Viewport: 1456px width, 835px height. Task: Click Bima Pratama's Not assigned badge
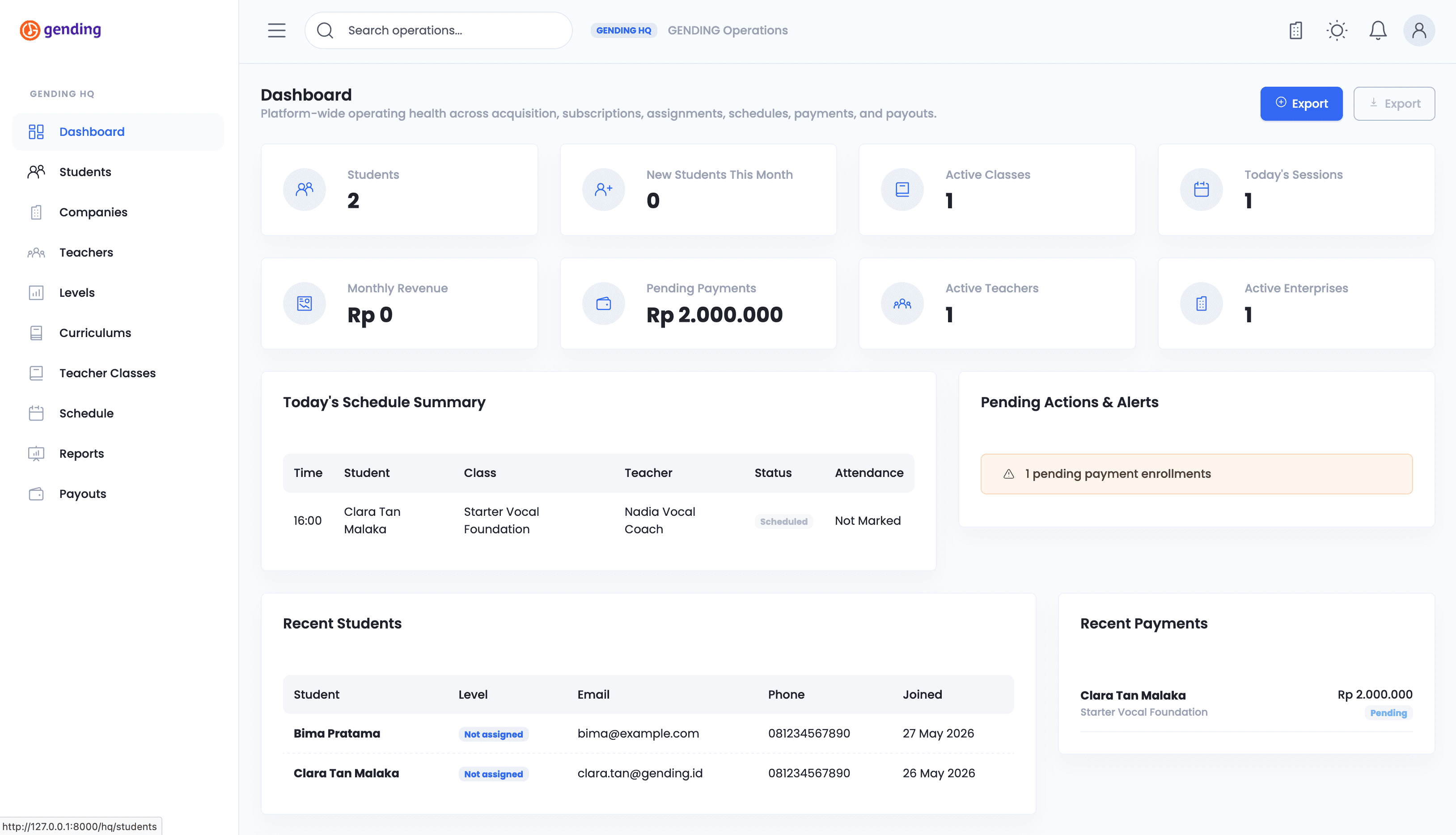tap(493, 734)
